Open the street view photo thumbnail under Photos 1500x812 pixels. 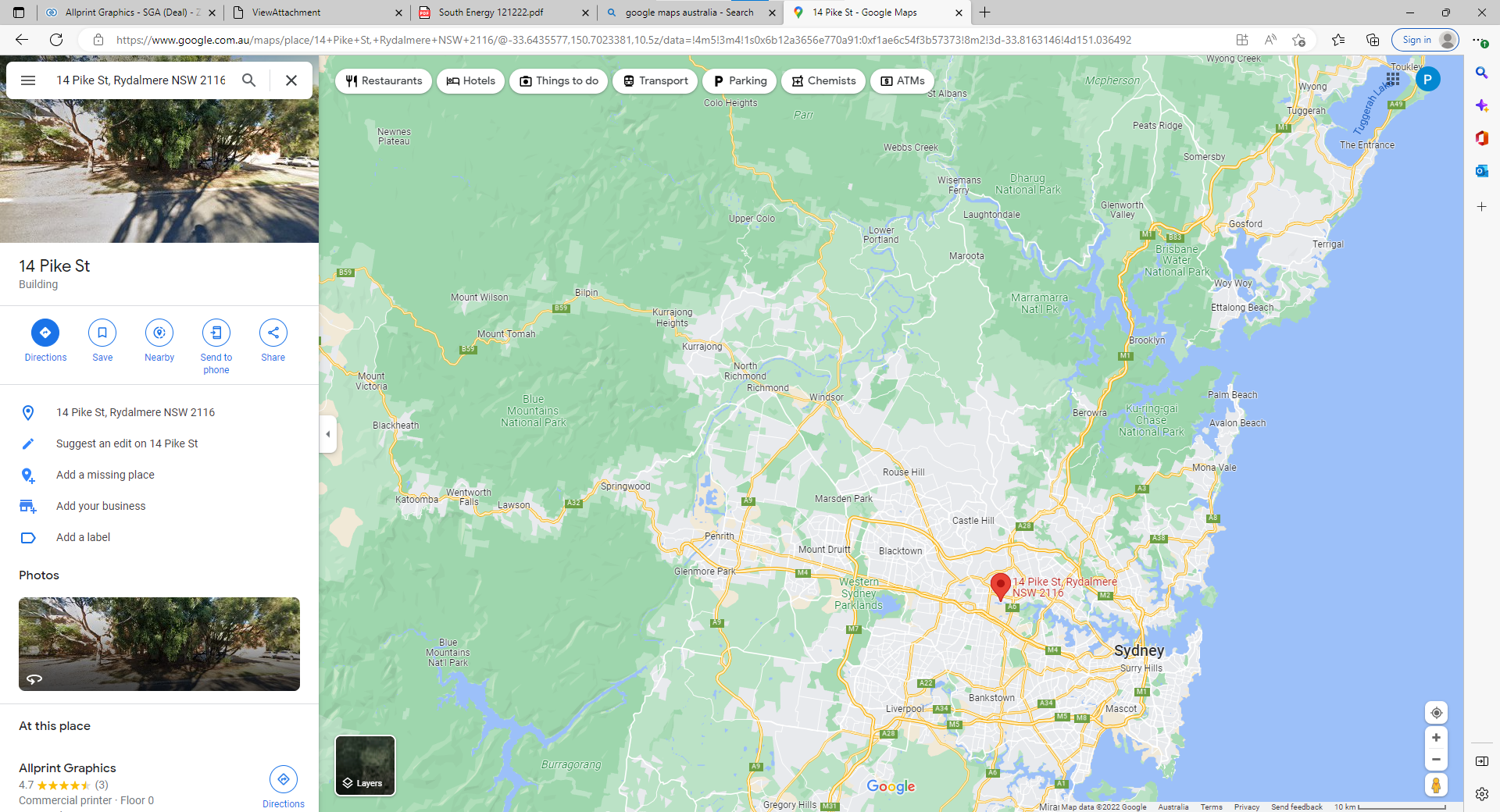pyautogui.click(x=159, y=644)
